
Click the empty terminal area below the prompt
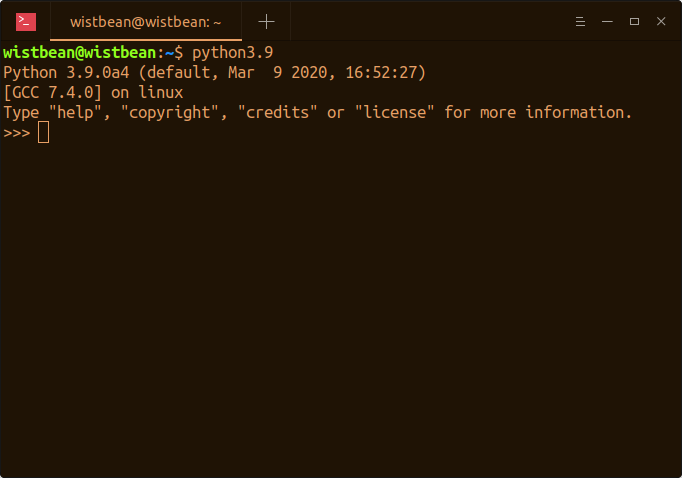[341, 304]
